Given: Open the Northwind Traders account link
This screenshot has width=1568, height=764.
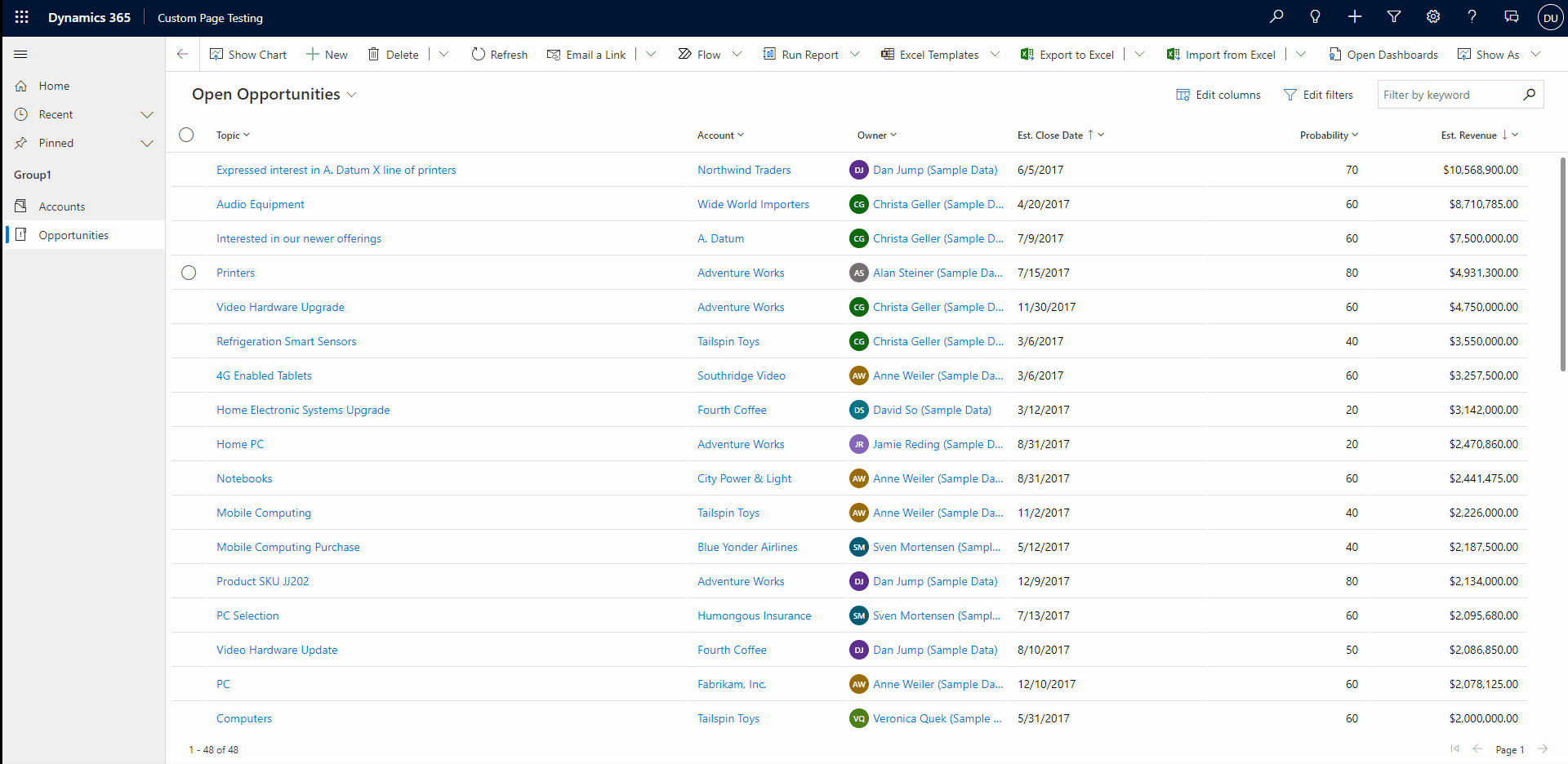Looking at the screenshot, I should point(744,170).
